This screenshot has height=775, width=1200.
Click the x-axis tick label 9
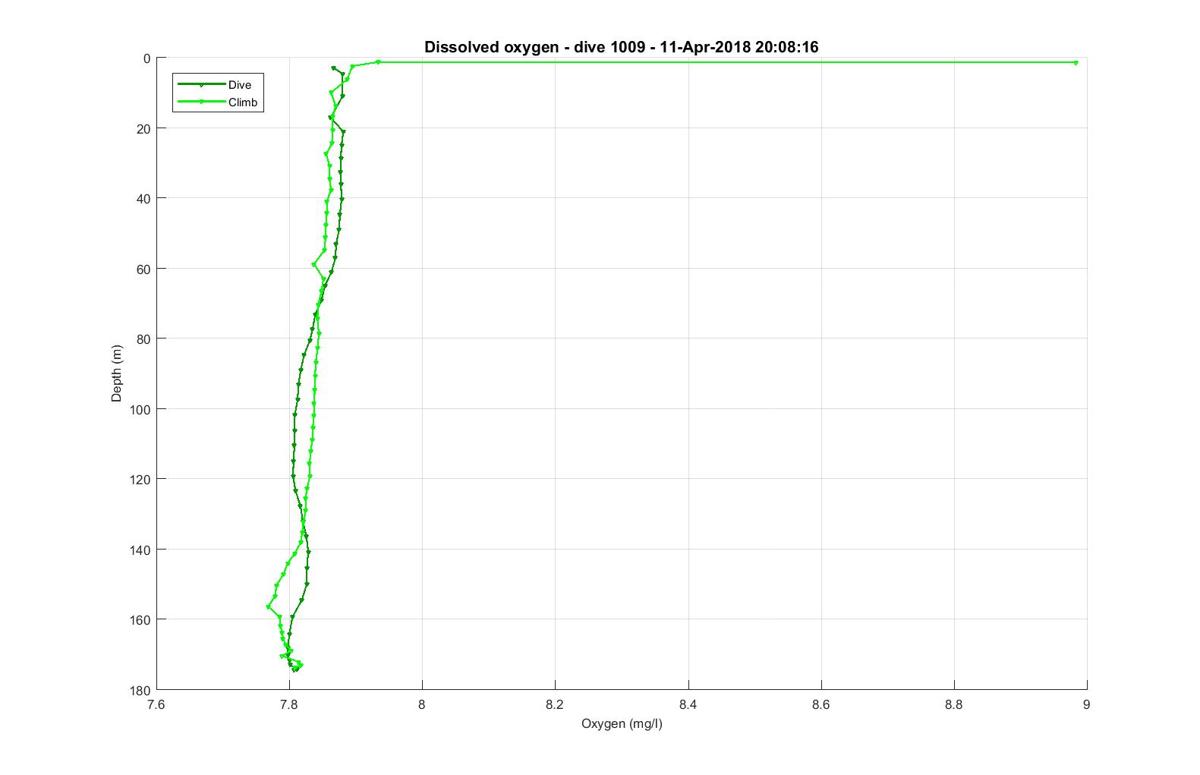click(x=1087, y=704)
